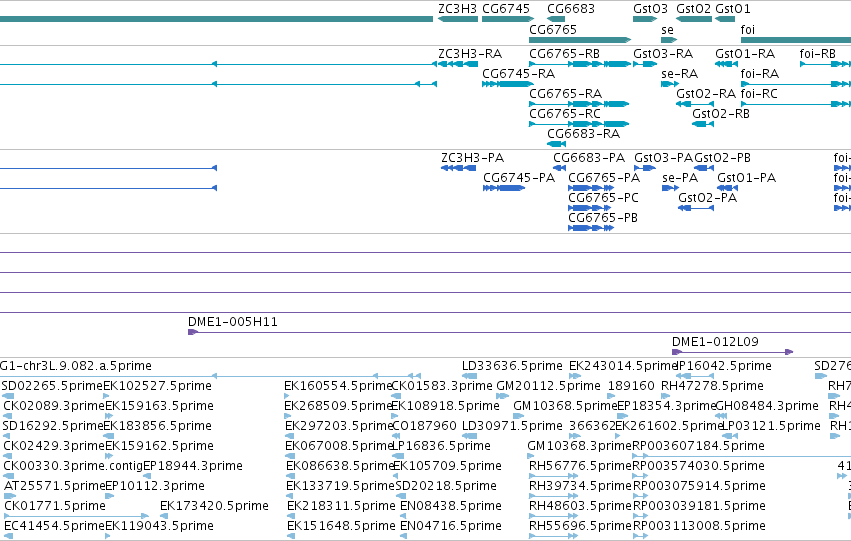Select the EK268509.5prime EST label
This screenshot has width=851, height=541.
tap(338, 406)
